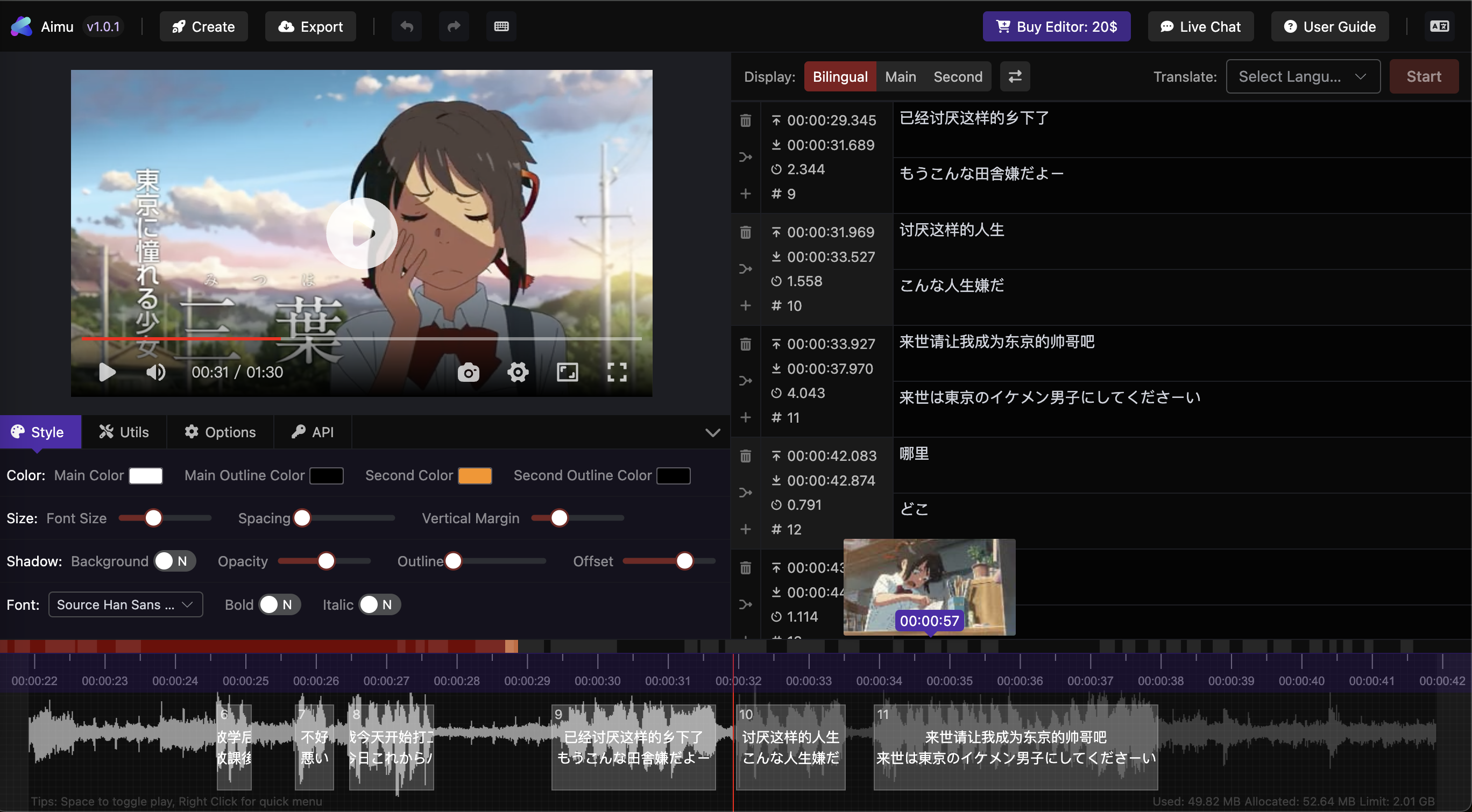
Task: Click the large center play button
Action: pyautogui.click(x=362, y=233)
